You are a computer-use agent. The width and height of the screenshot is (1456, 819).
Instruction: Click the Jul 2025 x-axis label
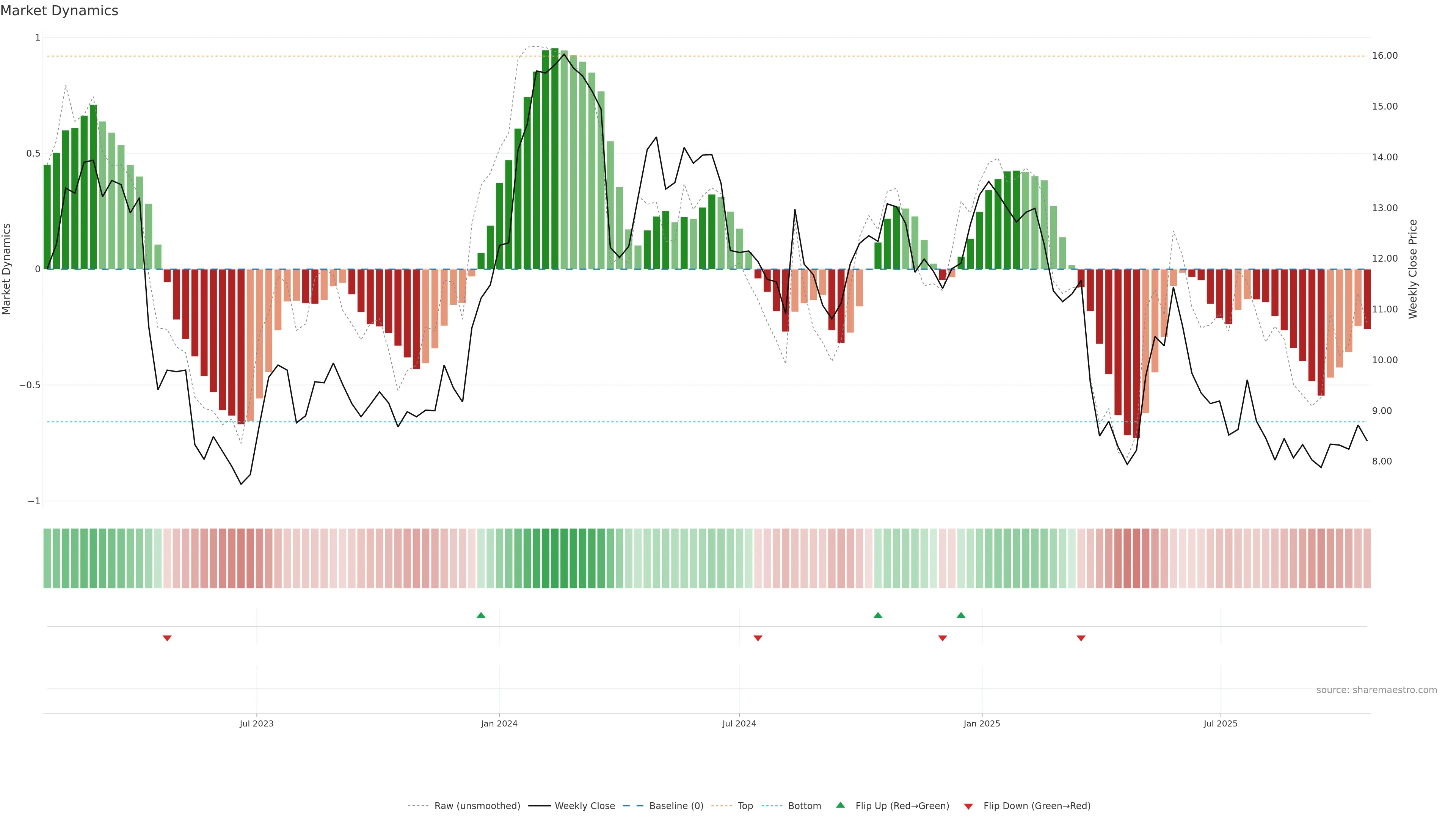1220,723
